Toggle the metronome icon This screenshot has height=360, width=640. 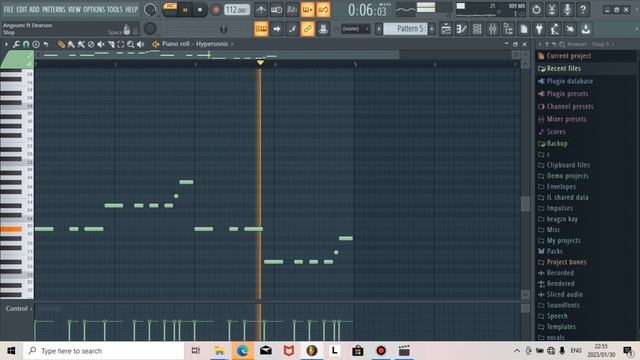pos(261,9)
